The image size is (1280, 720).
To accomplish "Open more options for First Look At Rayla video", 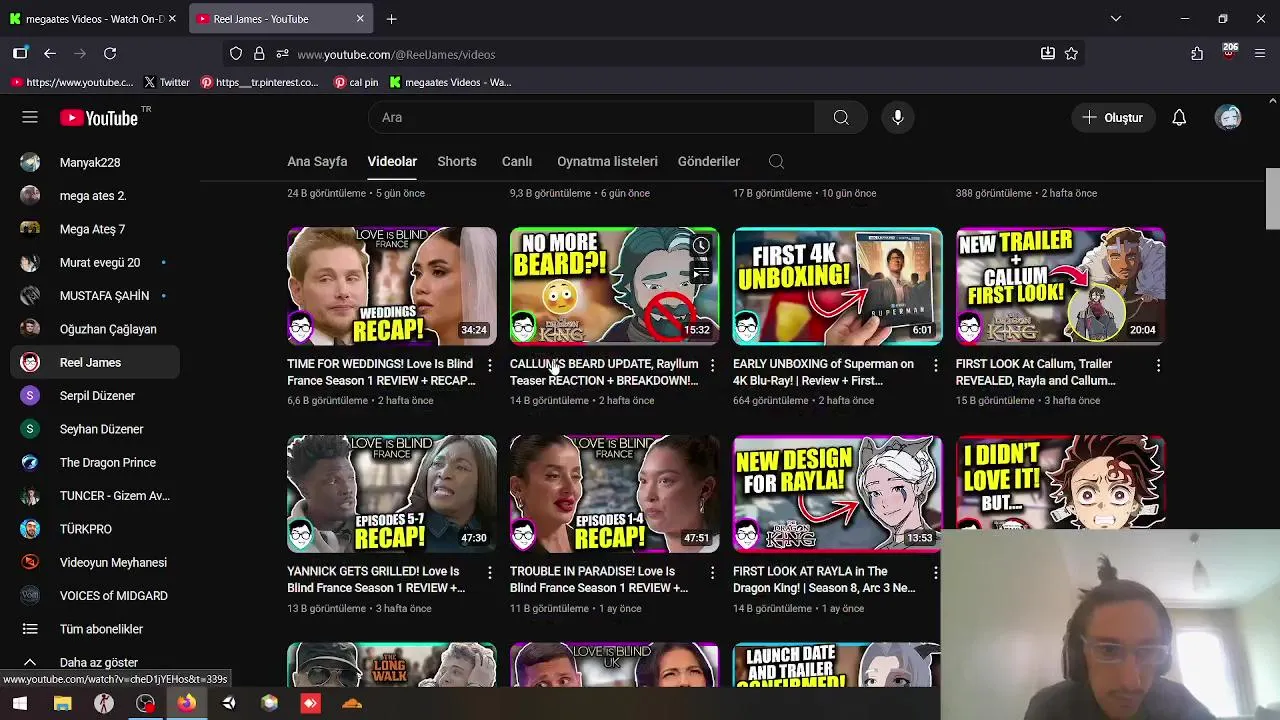I will click(935, 573).
